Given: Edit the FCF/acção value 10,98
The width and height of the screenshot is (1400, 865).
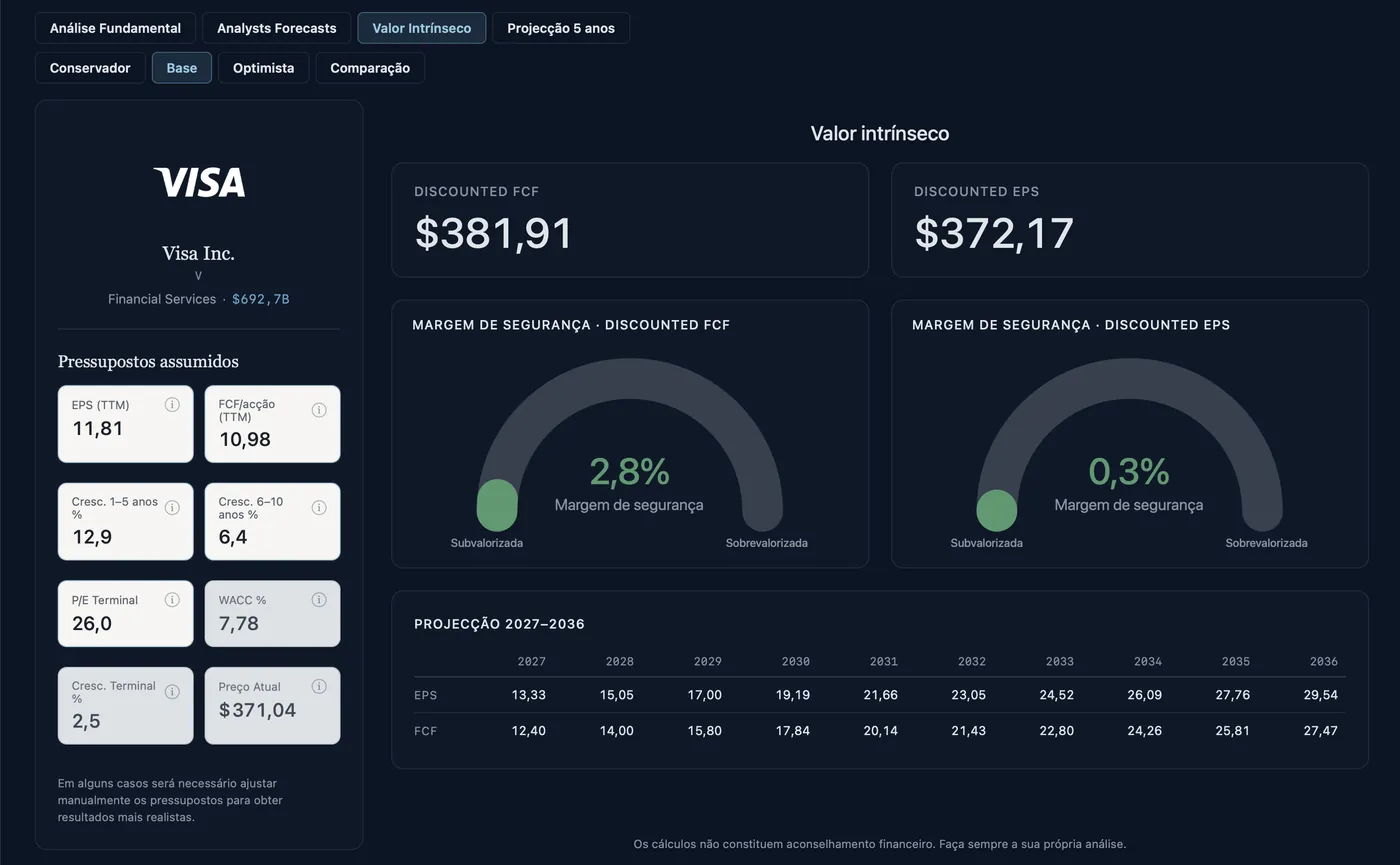Looking at the screenshot, I should point(245,439).
